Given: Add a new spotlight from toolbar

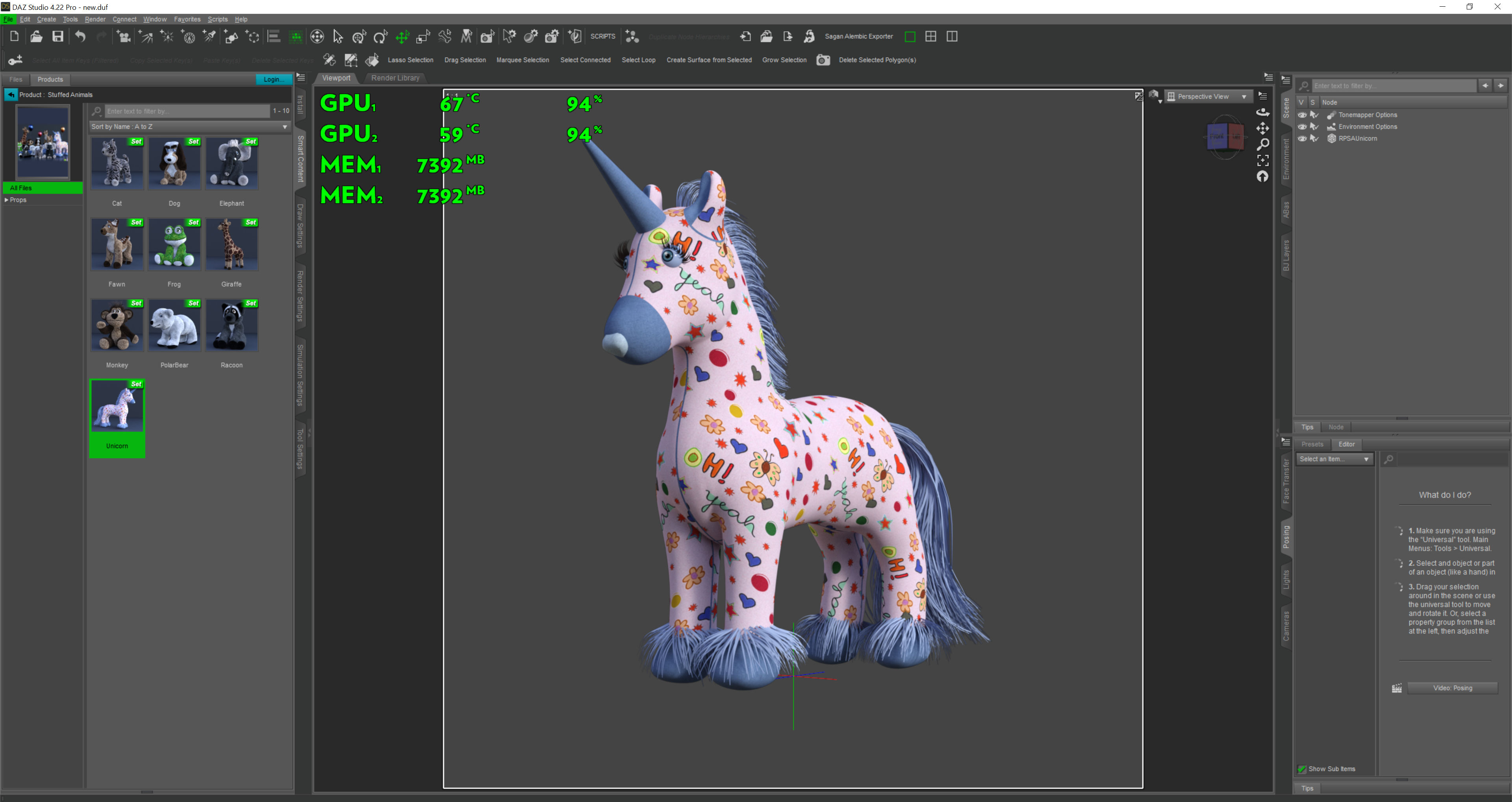Looking at the screenshot, I should pyautogui.click(x=209, y=37).
